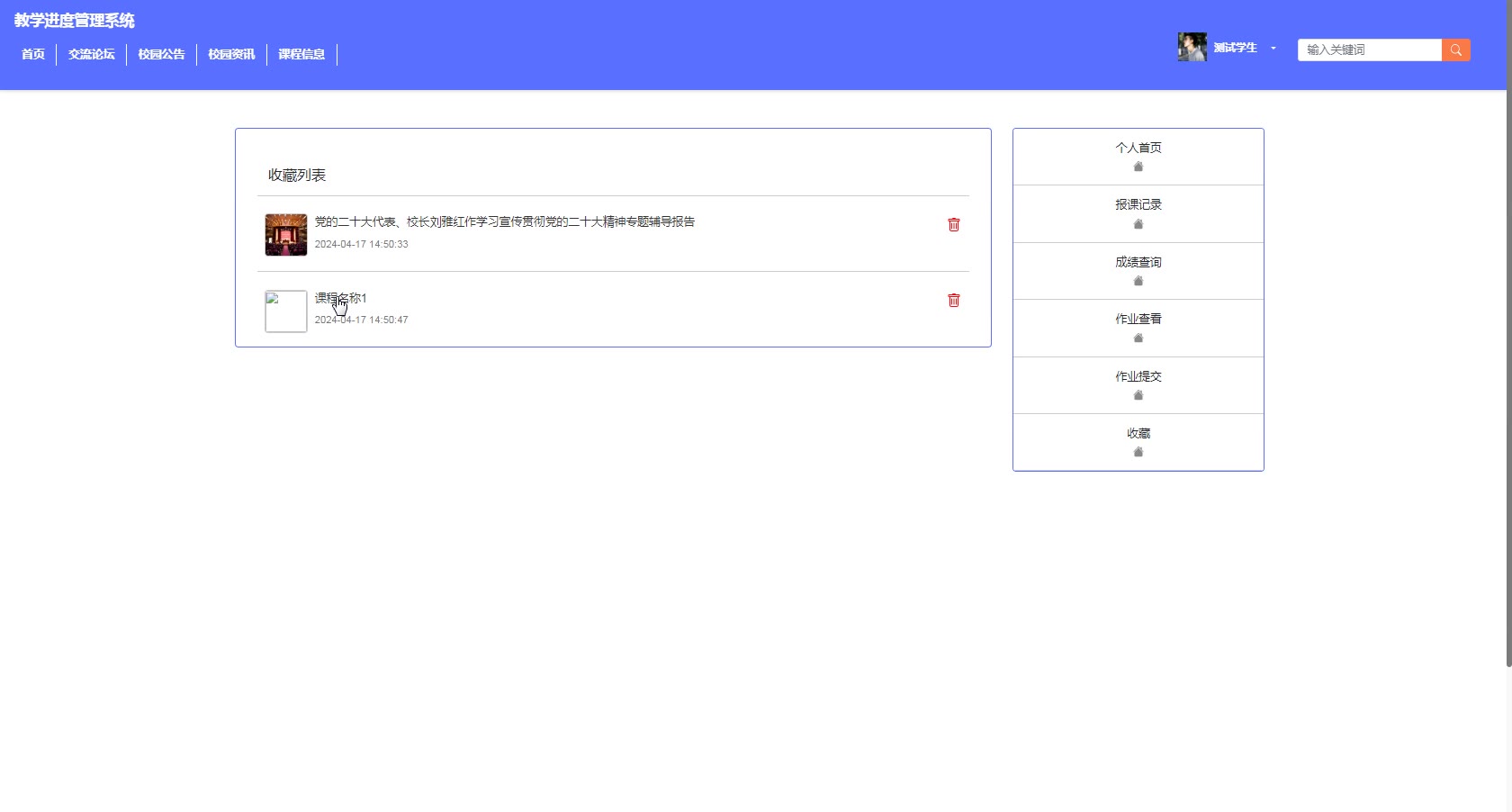The image size is (1512, 812).
Task: Click the icon under 个人首页
Action: 1138,167
